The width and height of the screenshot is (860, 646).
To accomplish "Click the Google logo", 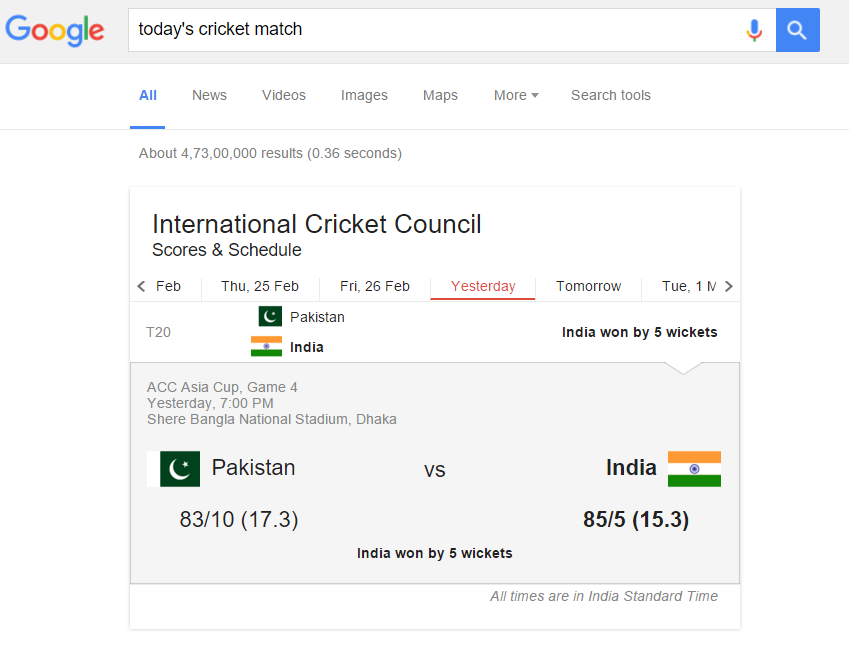I will (54, 30).
